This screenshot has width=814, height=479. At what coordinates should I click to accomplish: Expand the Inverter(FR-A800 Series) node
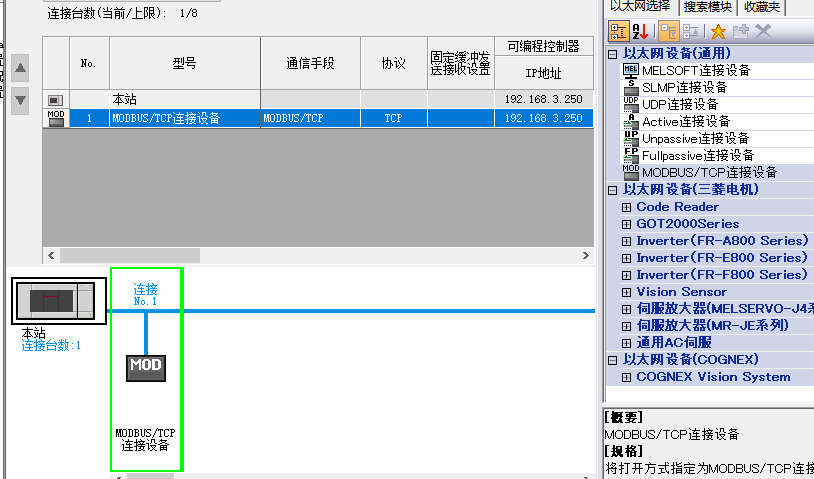point(627,241)
